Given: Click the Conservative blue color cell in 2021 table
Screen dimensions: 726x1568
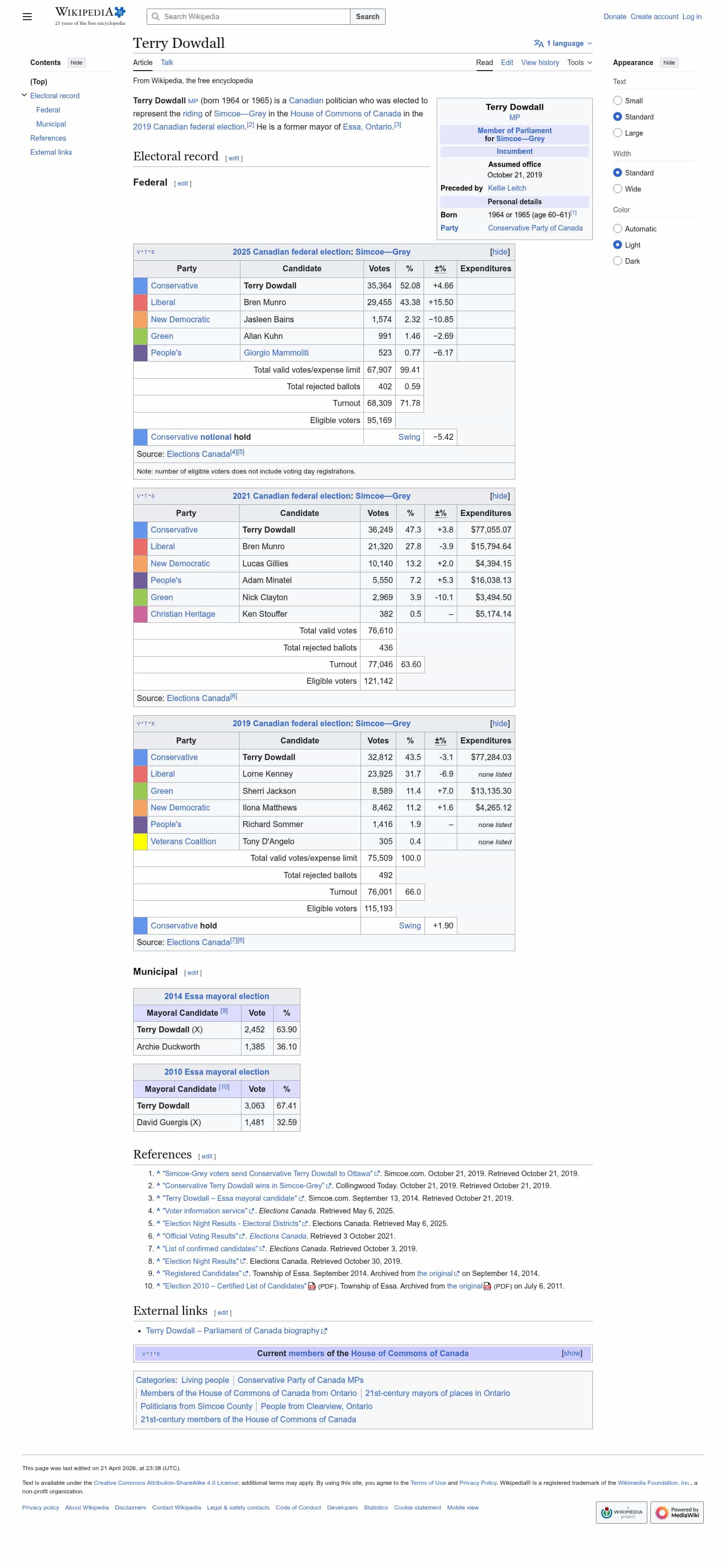Looking at the screenshot, I should tap(140, 530).
